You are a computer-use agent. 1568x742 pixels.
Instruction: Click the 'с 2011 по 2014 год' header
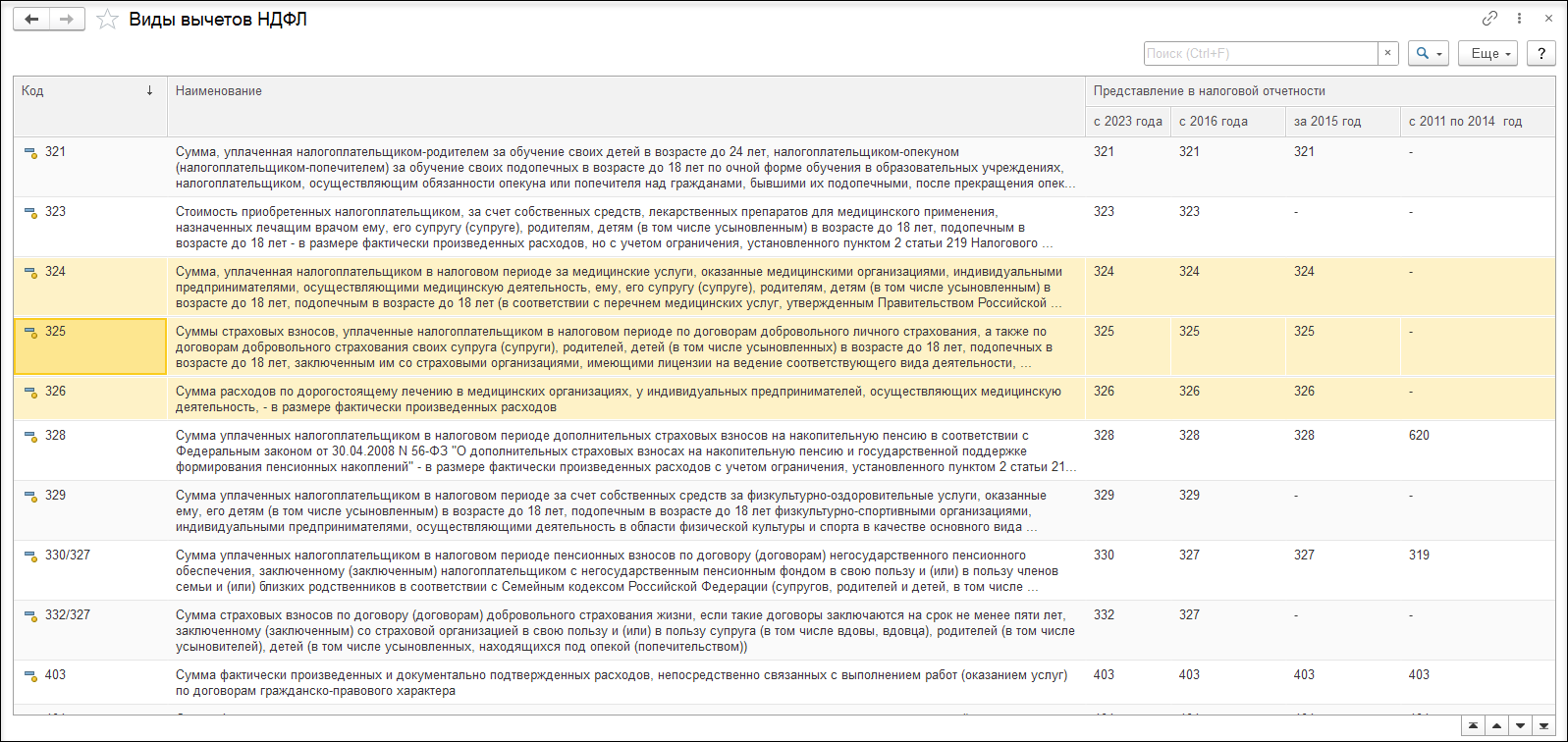point(1477,122)
